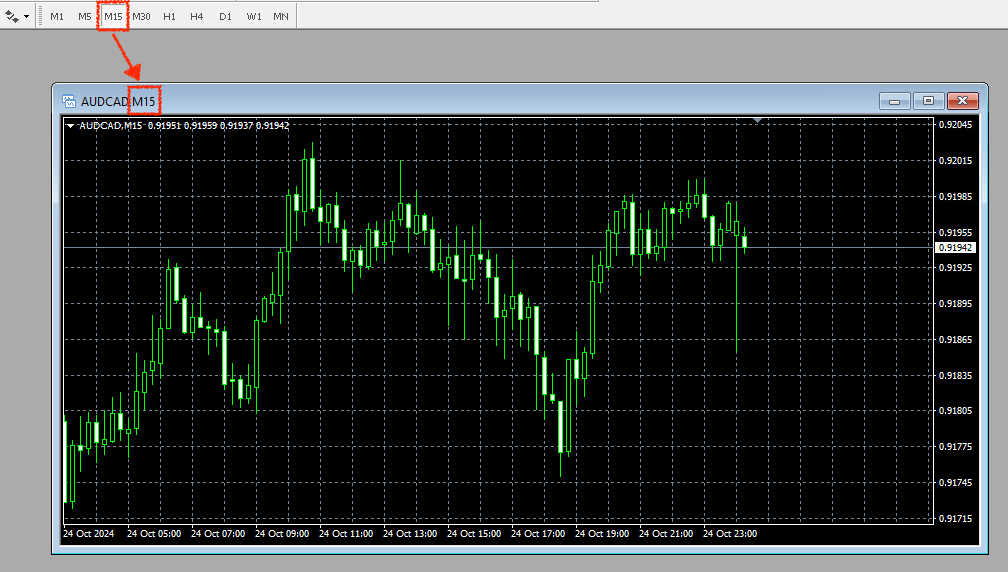The width and height of the screenshot is (1008, 572).
Task: Click the current price label 0.91942
Action: (955, 247)
